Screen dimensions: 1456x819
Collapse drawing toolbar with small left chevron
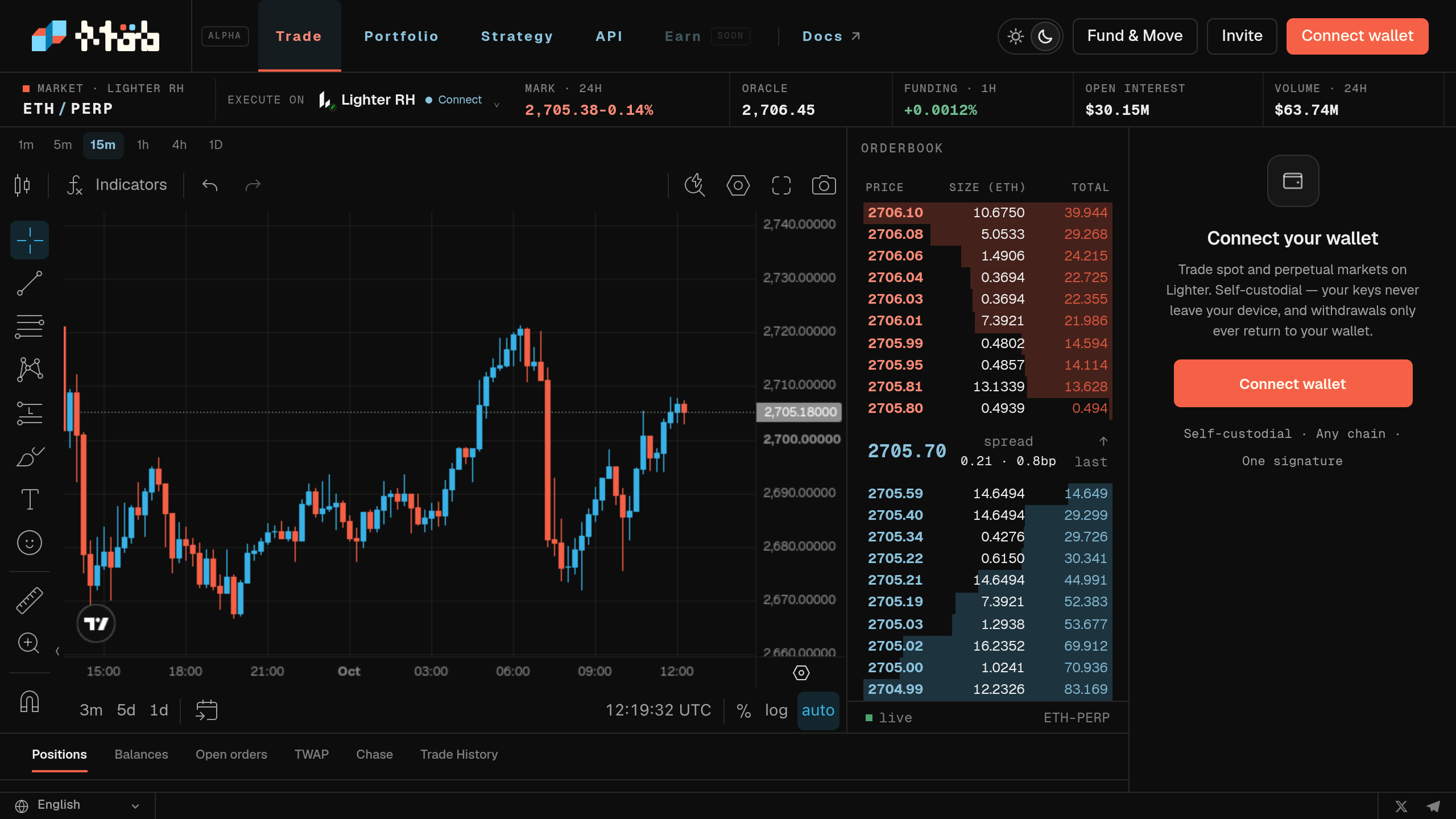(57, 651)
